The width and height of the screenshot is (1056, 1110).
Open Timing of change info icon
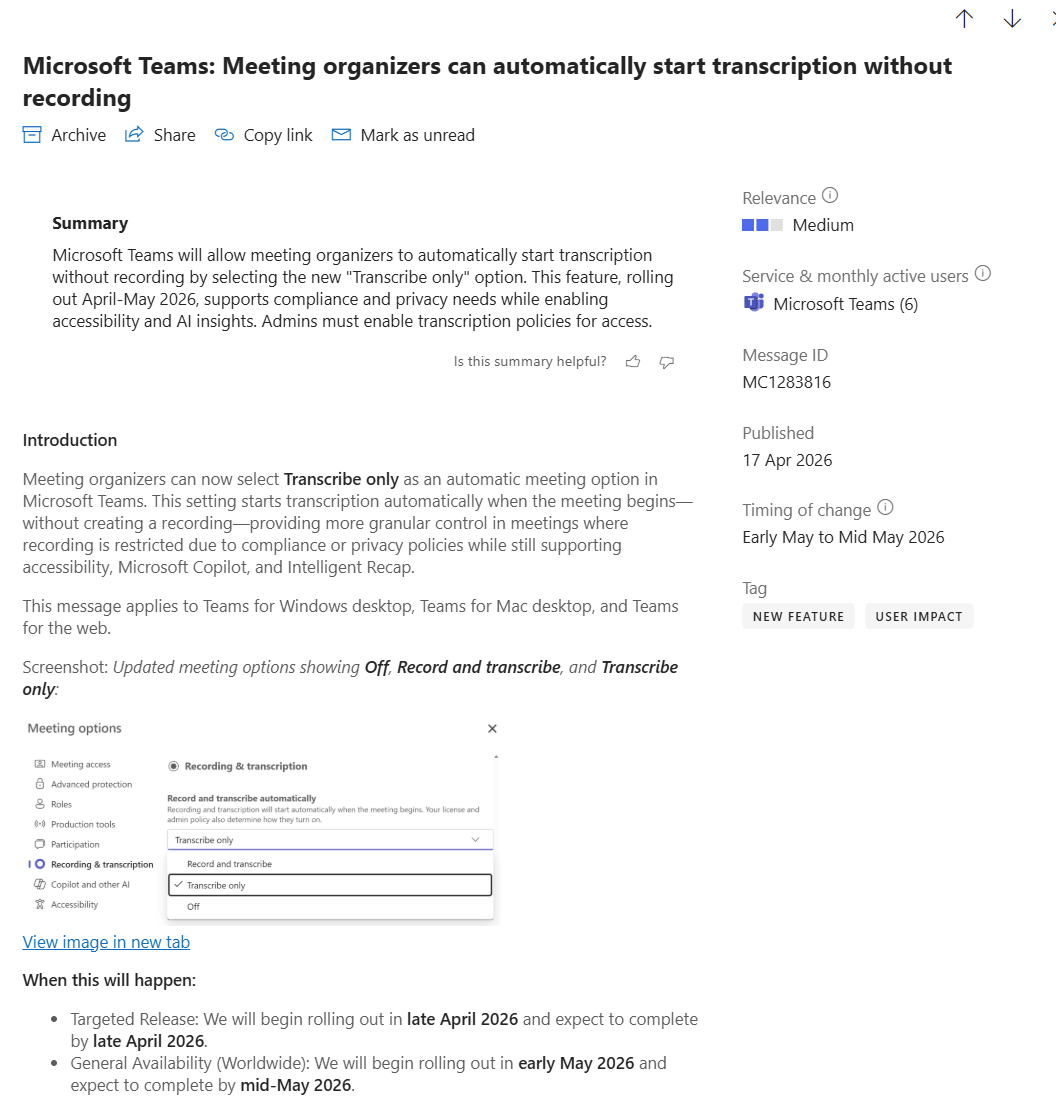[885, 507]
